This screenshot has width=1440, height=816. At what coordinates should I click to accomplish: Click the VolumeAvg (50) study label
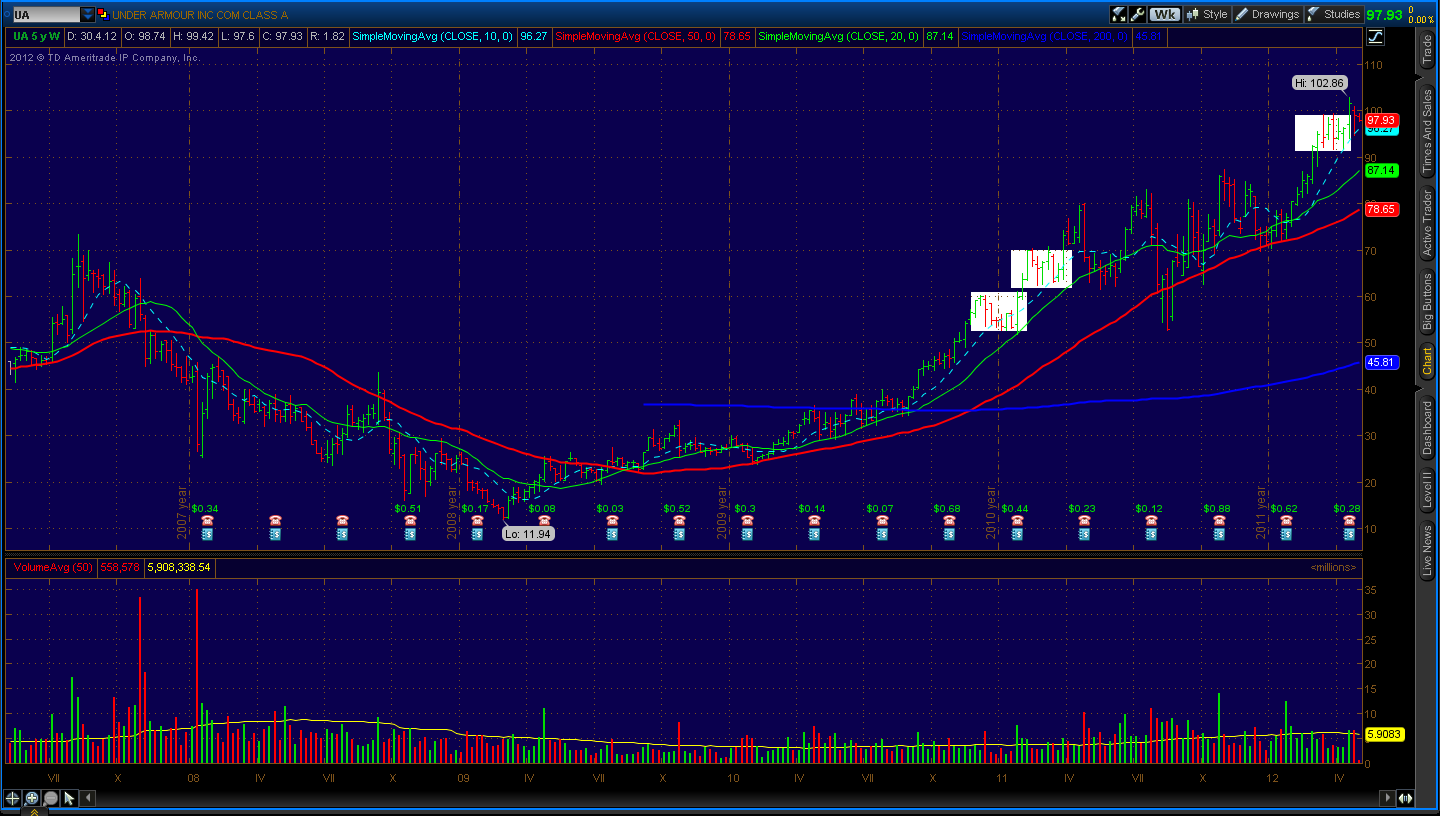click(51, 568)
